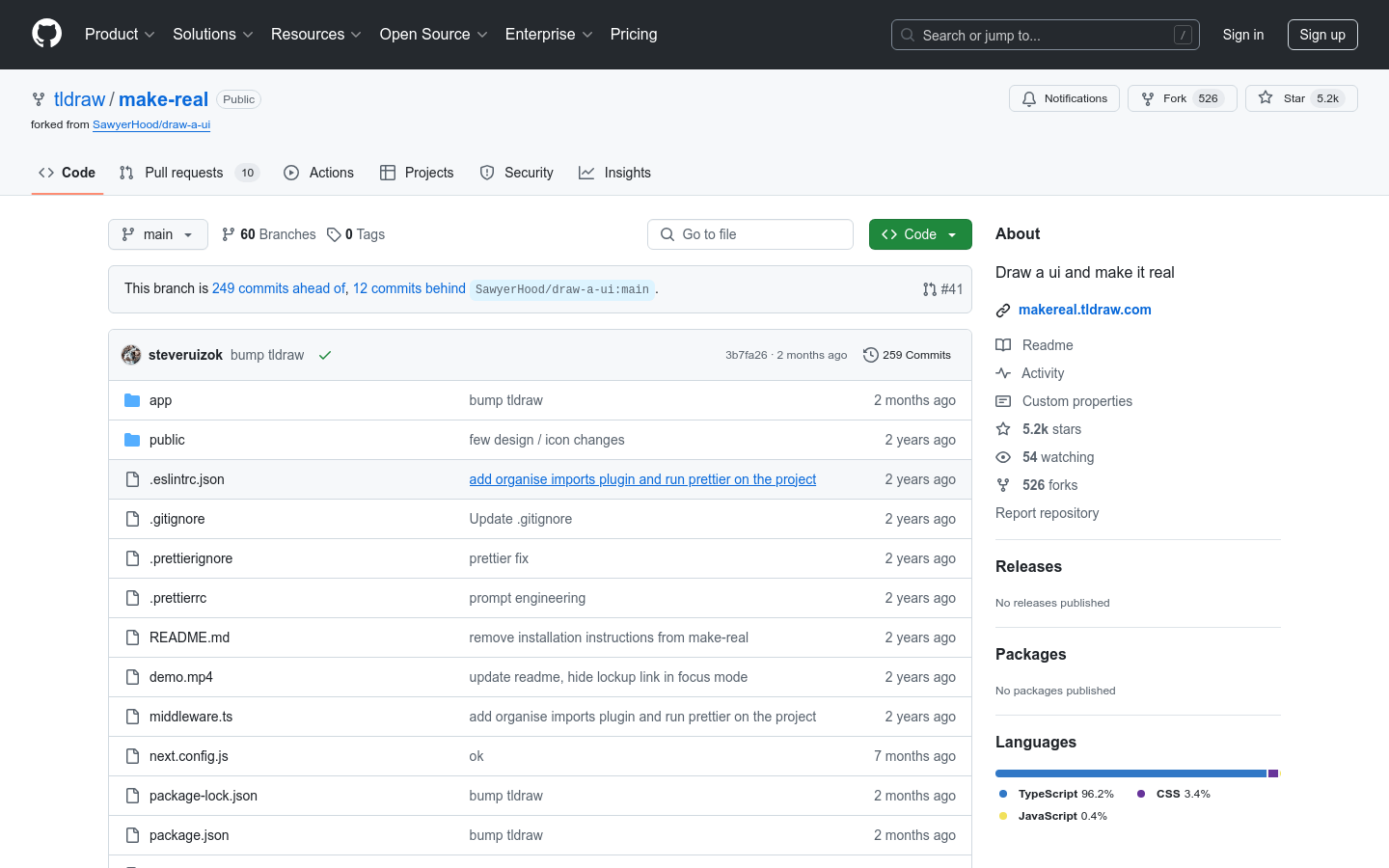
Task: Focus the Go to file field
Action: coord(750,234)
